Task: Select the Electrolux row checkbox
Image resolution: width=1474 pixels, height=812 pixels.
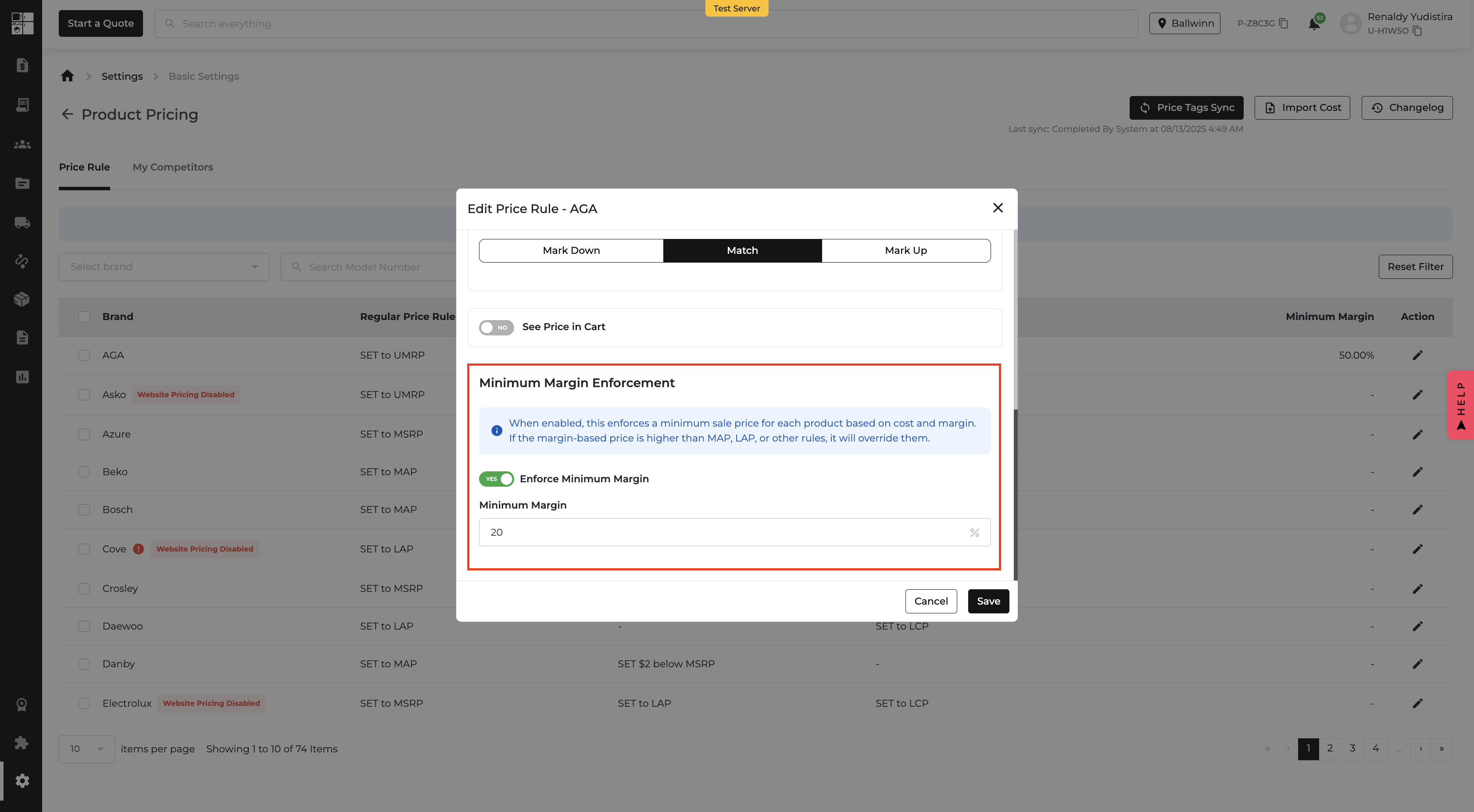Action: 84,703
